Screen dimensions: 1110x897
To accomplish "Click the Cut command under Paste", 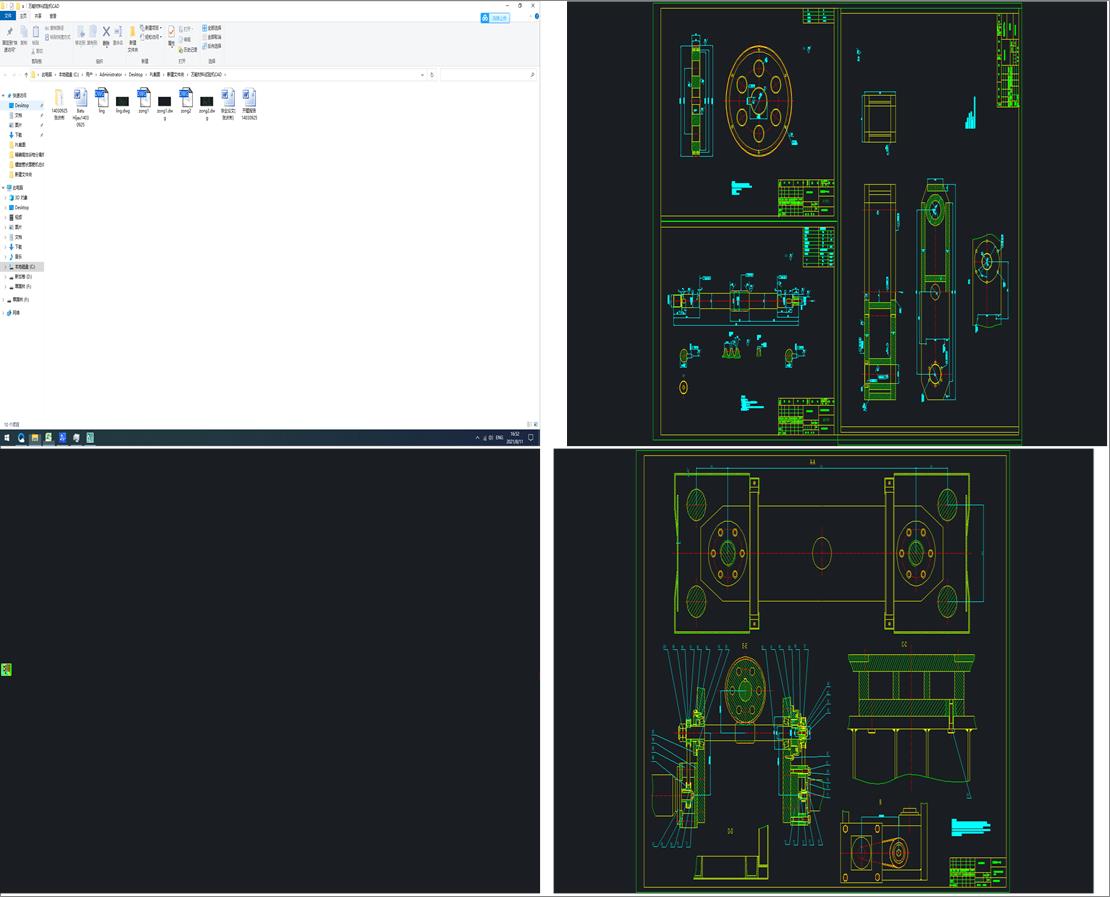I will (38, 51).
